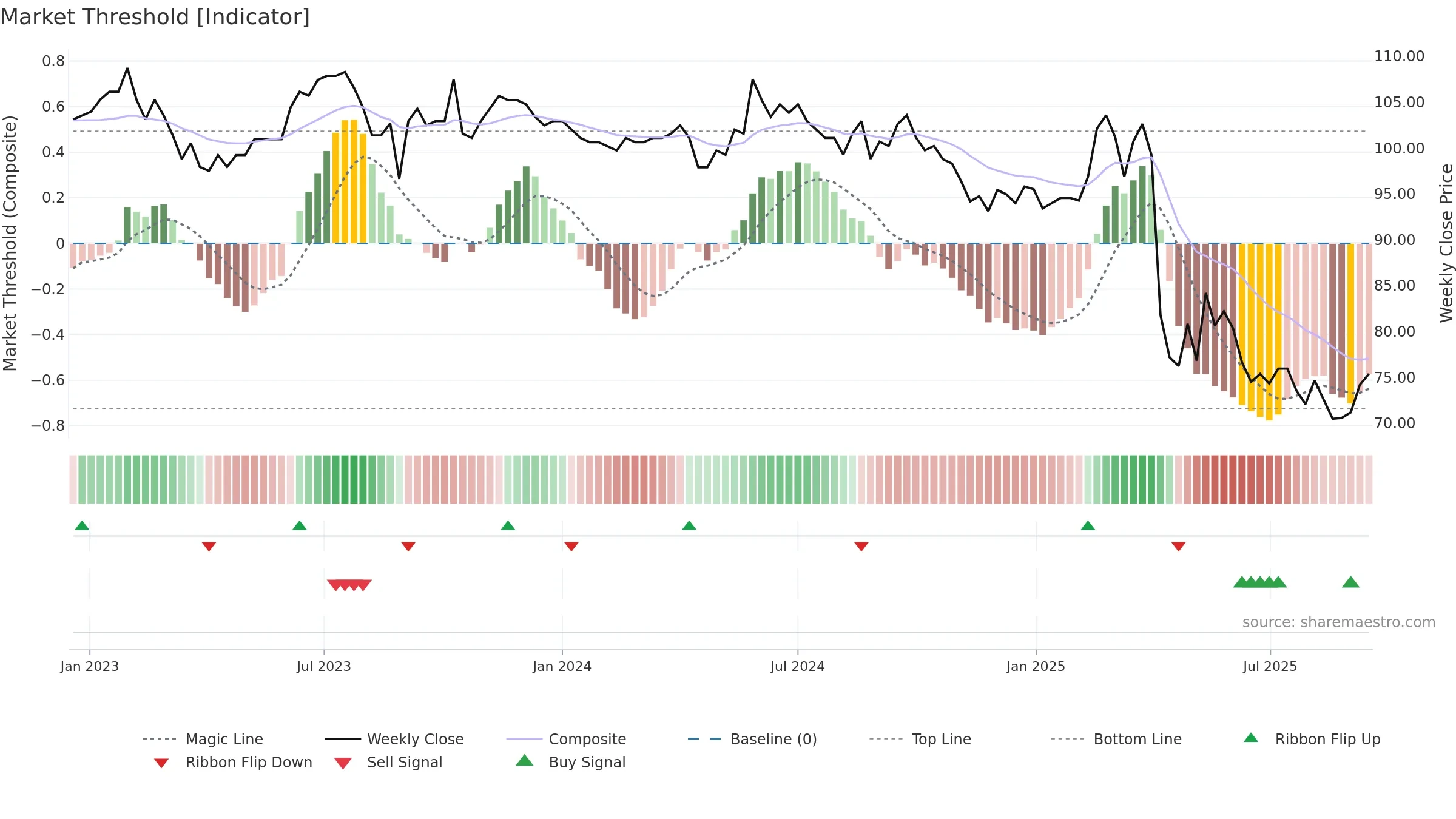The width and height of the screenshot is (1456, 819).
Task: Toggle the Baseline (0) legend entry
Action: [752, 739]
